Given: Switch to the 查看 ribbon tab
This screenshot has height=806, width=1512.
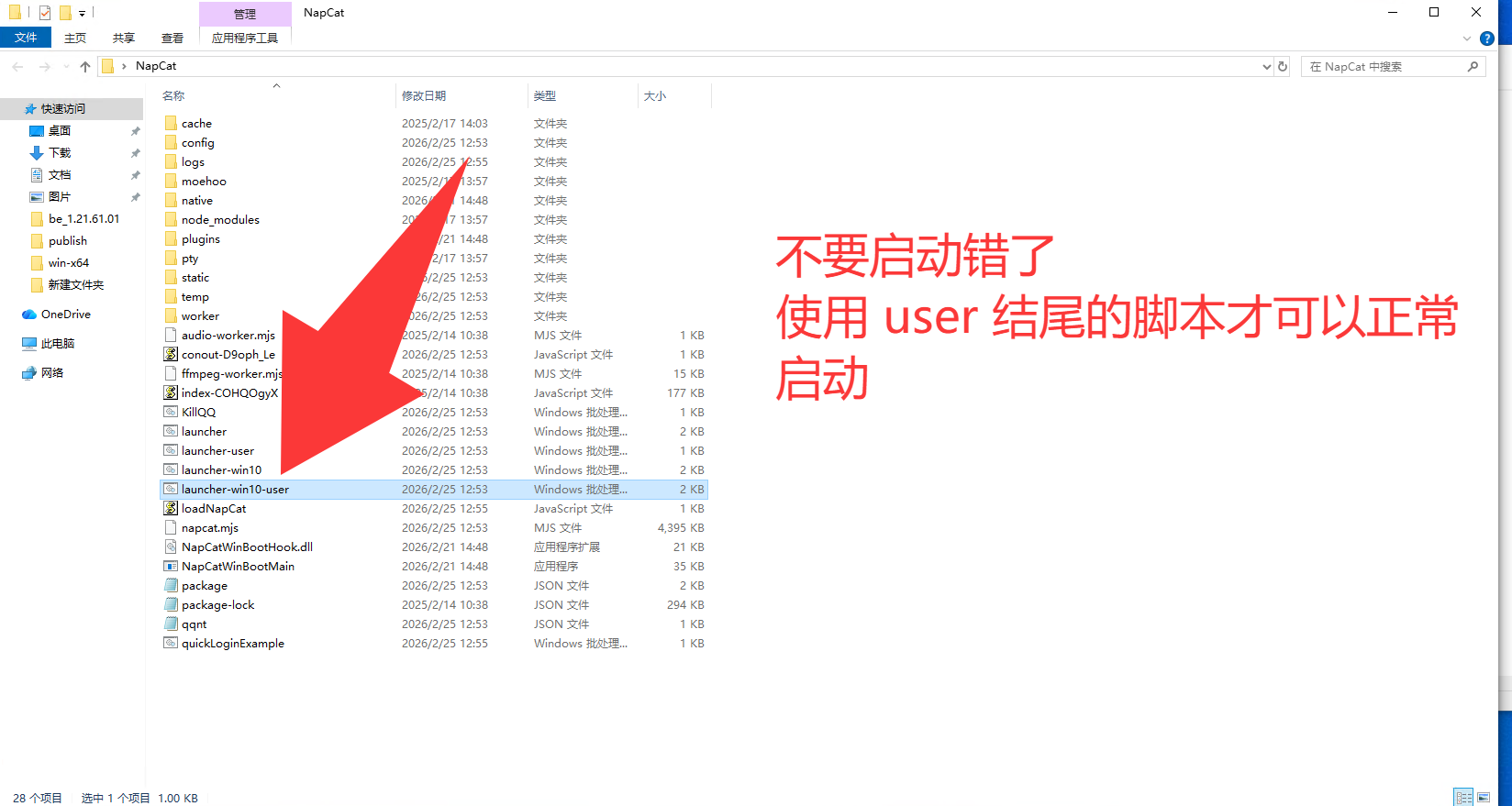Looking at the screenshot, I should click(172, 38).
